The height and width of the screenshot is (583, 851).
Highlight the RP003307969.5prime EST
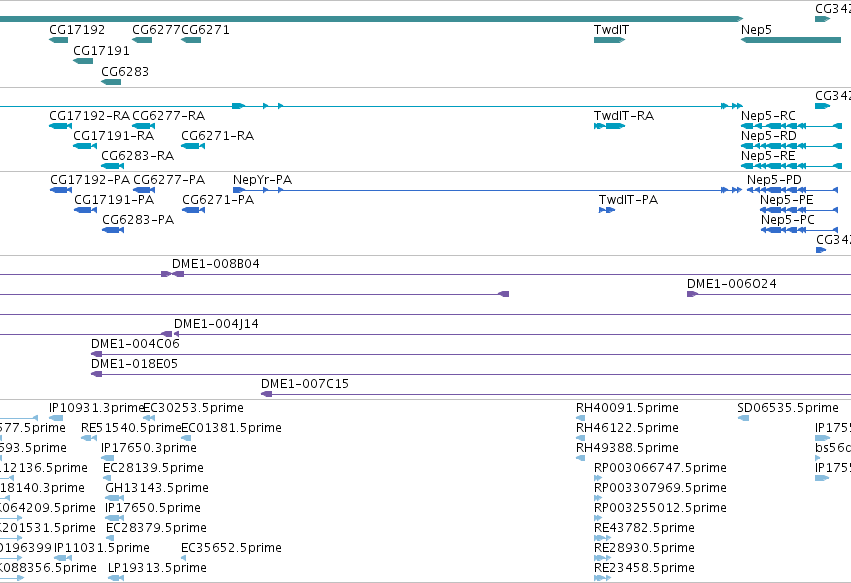(598, 498)
